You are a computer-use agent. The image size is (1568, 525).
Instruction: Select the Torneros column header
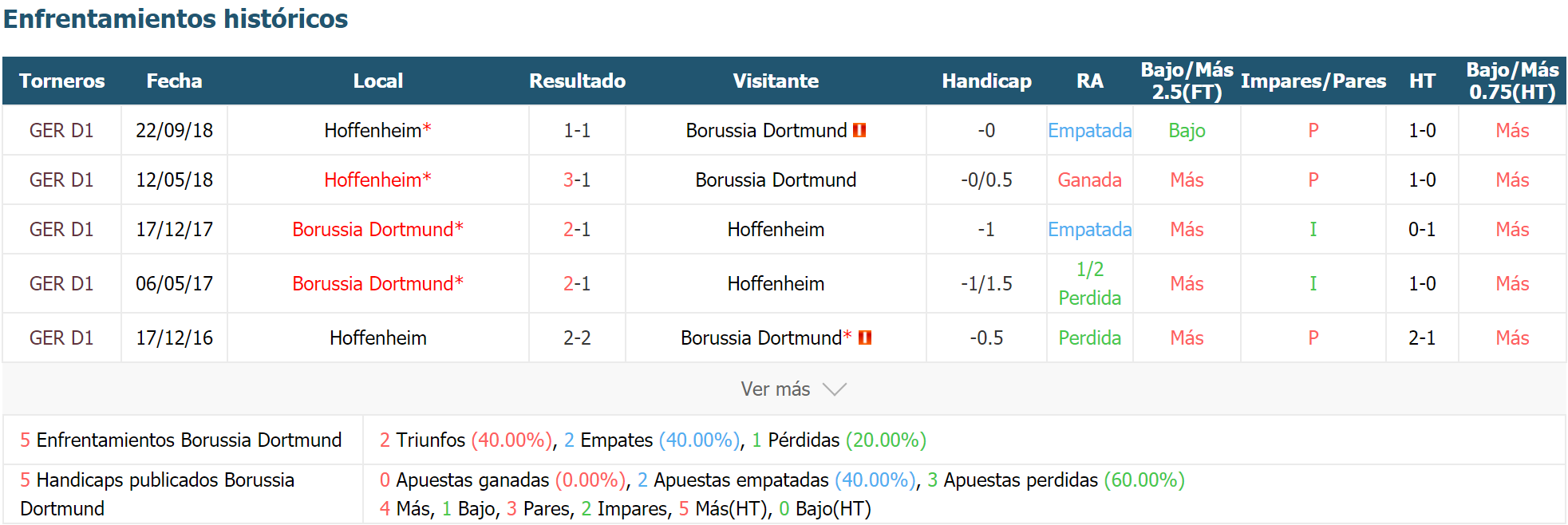coord(62,81)
